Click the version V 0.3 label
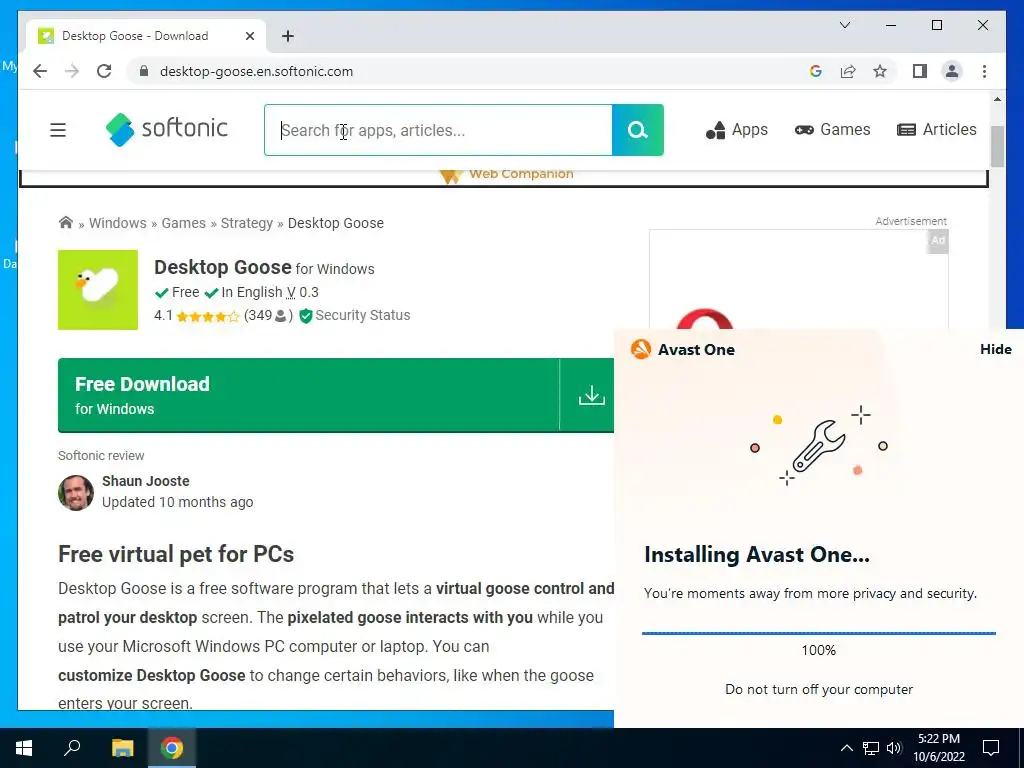Viewport: 1024px width, 768px height. coord(302,293)
